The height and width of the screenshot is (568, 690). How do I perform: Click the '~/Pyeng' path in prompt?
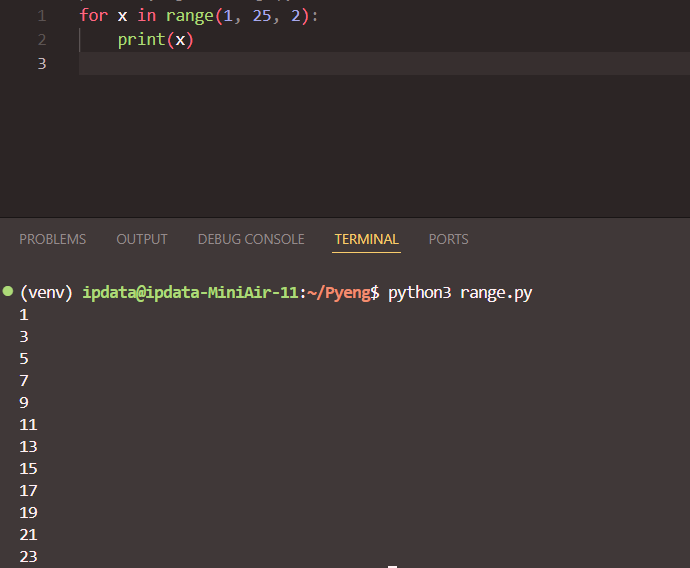pos(338,293)
